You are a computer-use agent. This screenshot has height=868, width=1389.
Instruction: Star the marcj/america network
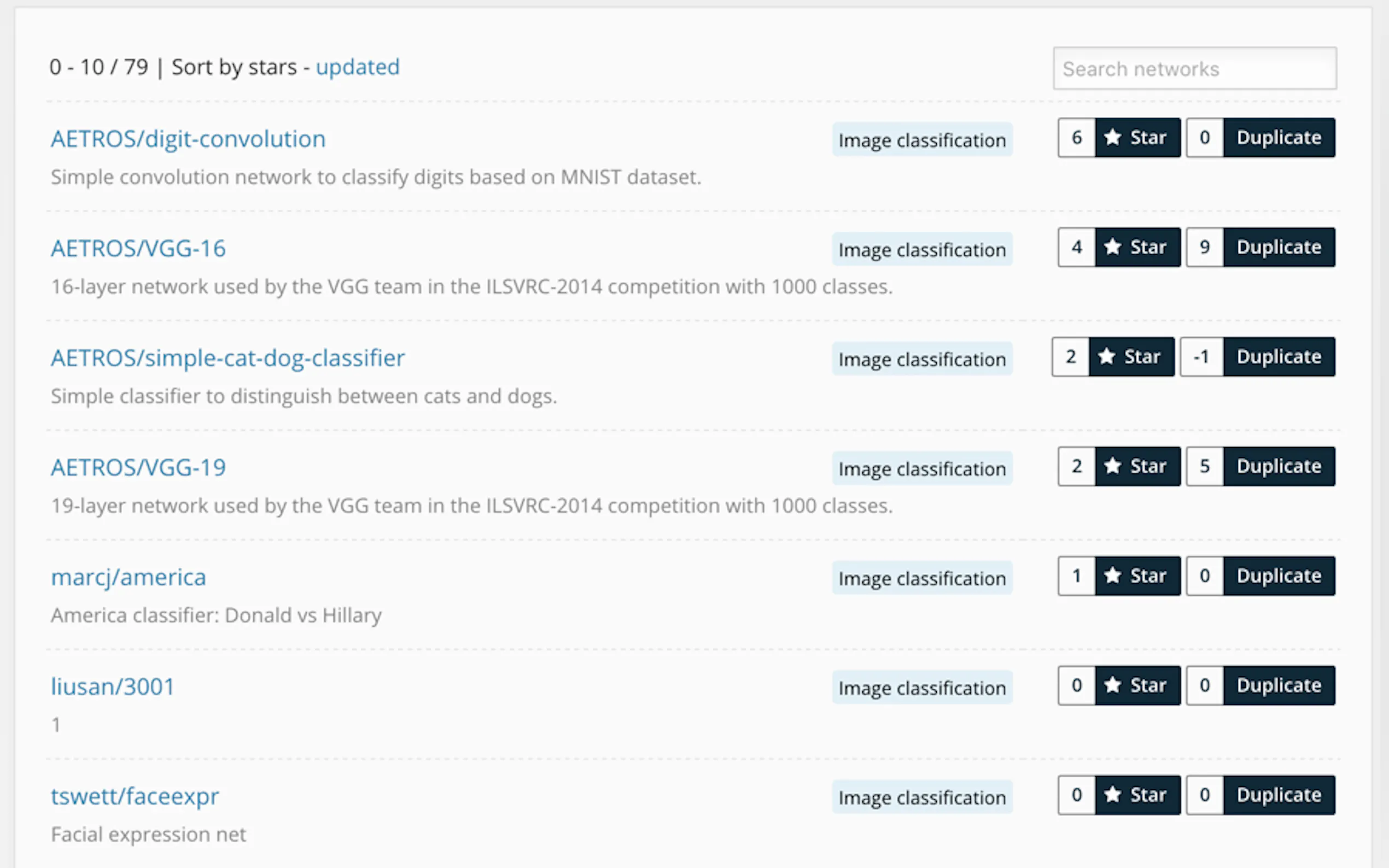pyautogui.click(x=1137, y=576)
